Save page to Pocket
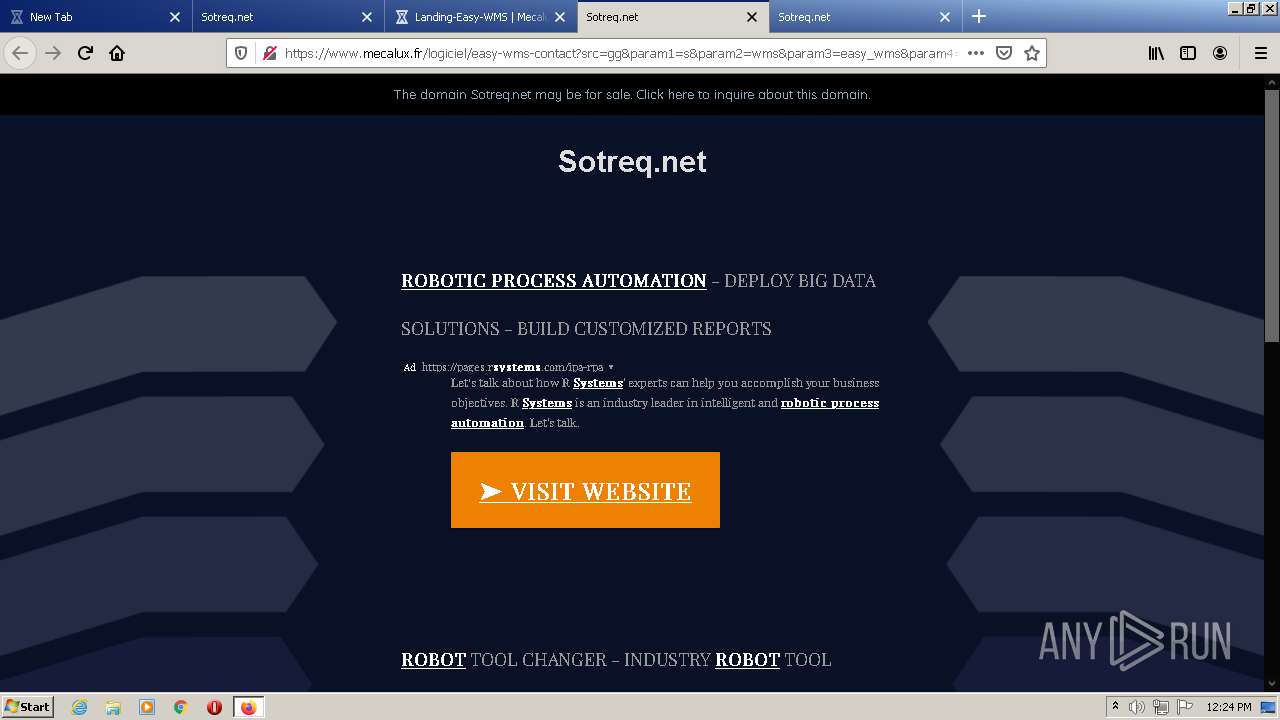 [1004, 53]
